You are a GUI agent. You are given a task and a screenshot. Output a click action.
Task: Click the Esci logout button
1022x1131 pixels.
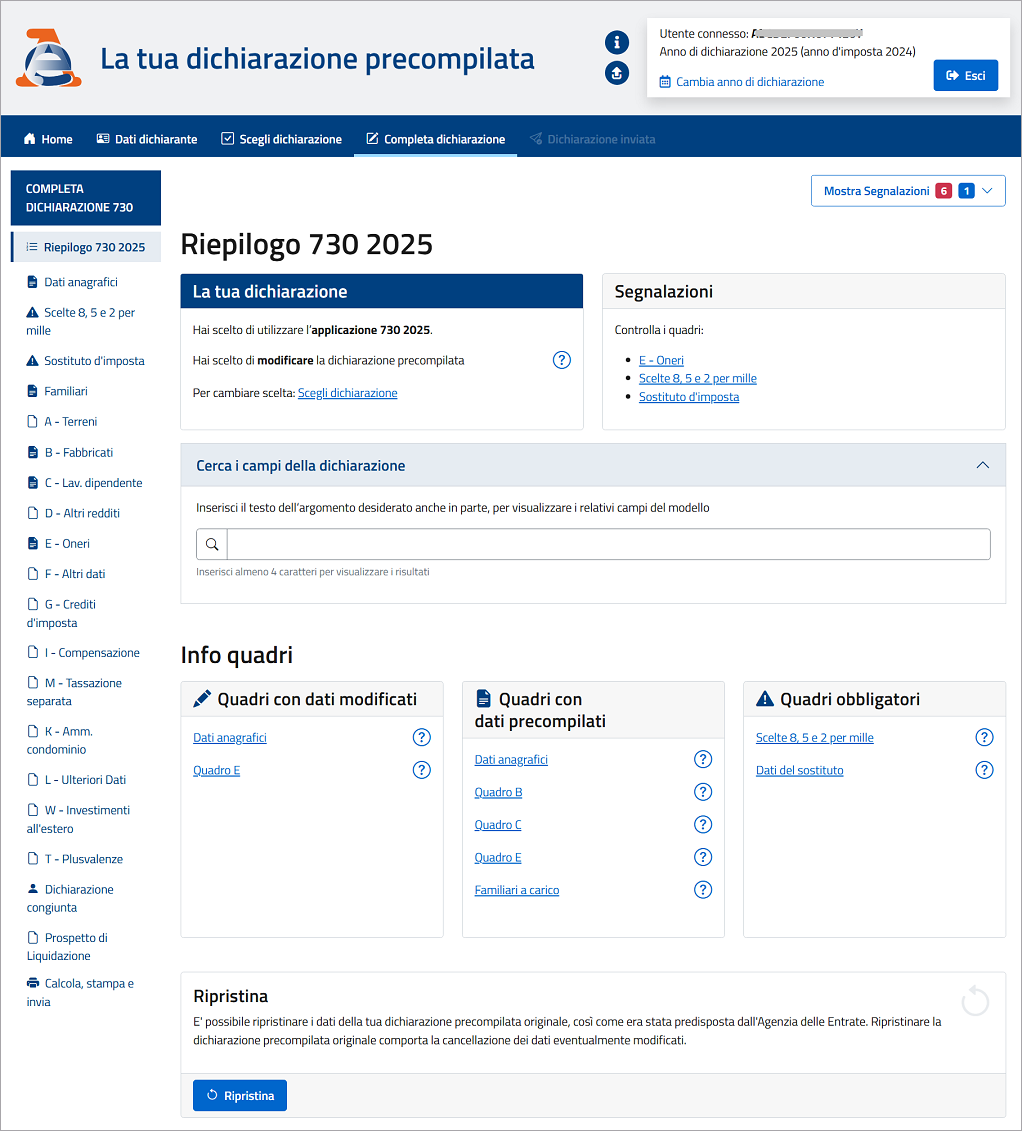click(965, 76)
